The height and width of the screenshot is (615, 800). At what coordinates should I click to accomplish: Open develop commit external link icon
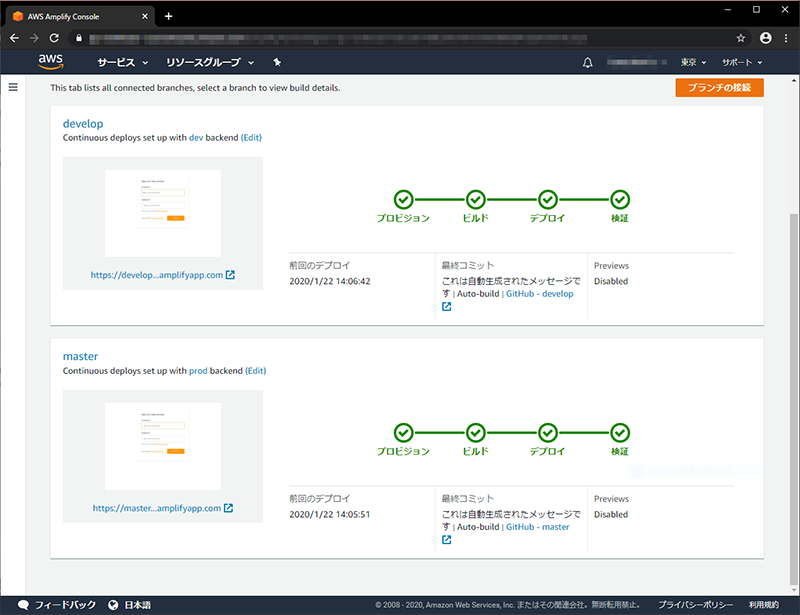click(x=446, y=306)
